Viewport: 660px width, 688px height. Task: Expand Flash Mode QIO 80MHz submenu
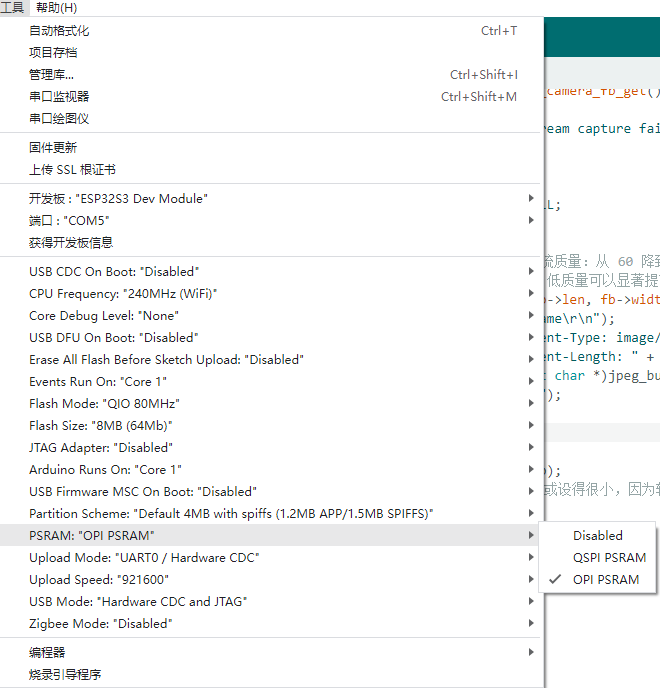pyautogui.click(x=272, y=403)
